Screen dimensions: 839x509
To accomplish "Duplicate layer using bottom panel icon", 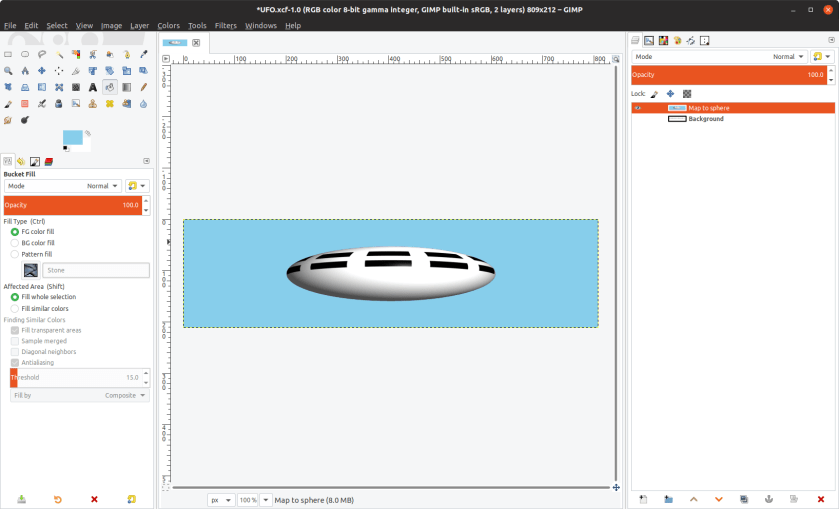I will click(744, 498).
